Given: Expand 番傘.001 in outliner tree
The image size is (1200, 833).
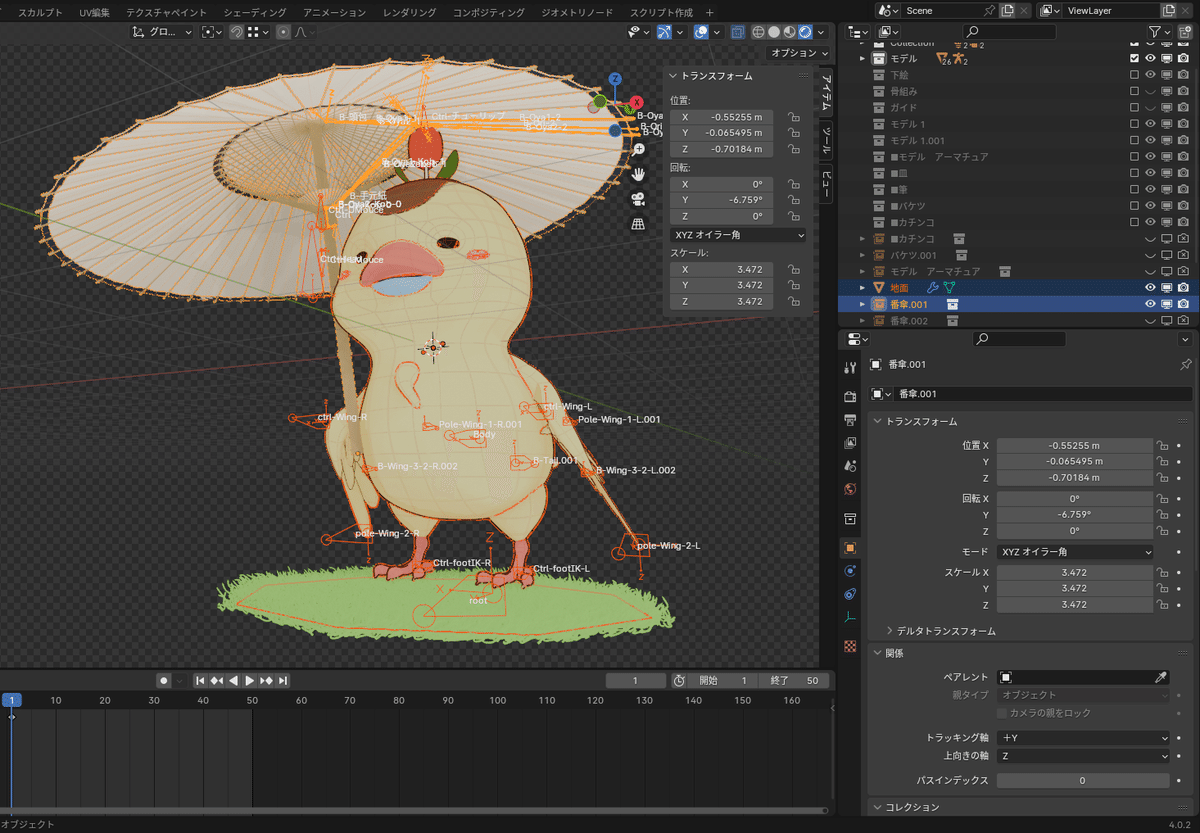Looking at the screenshot, I should click(863, 304).
